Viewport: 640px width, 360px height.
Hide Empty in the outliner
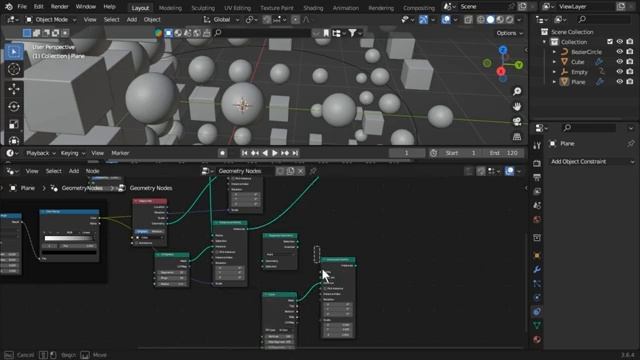point(620,72)
